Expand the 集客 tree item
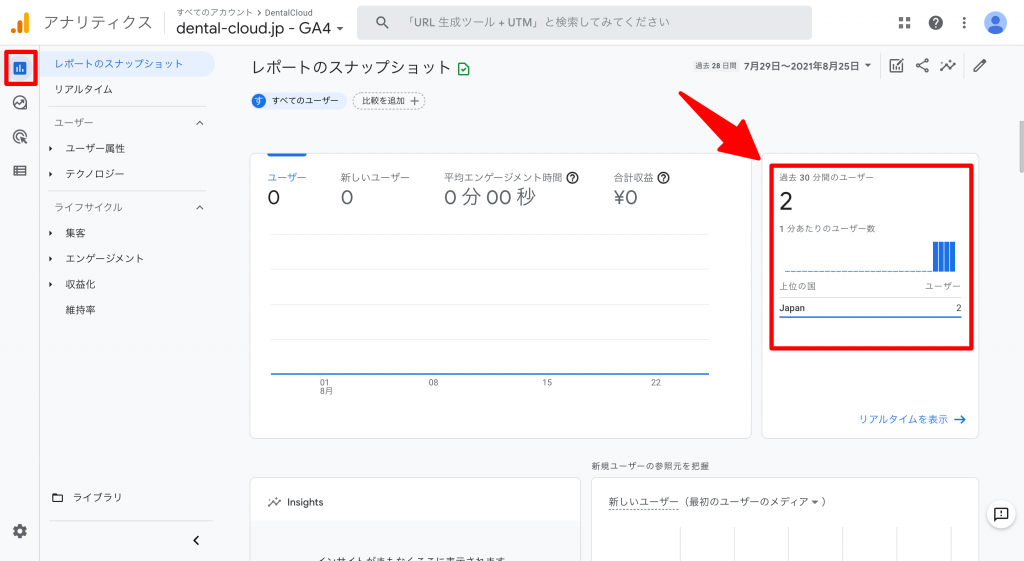This screenshot has width=1024, height=561. (x=51, y=233)
